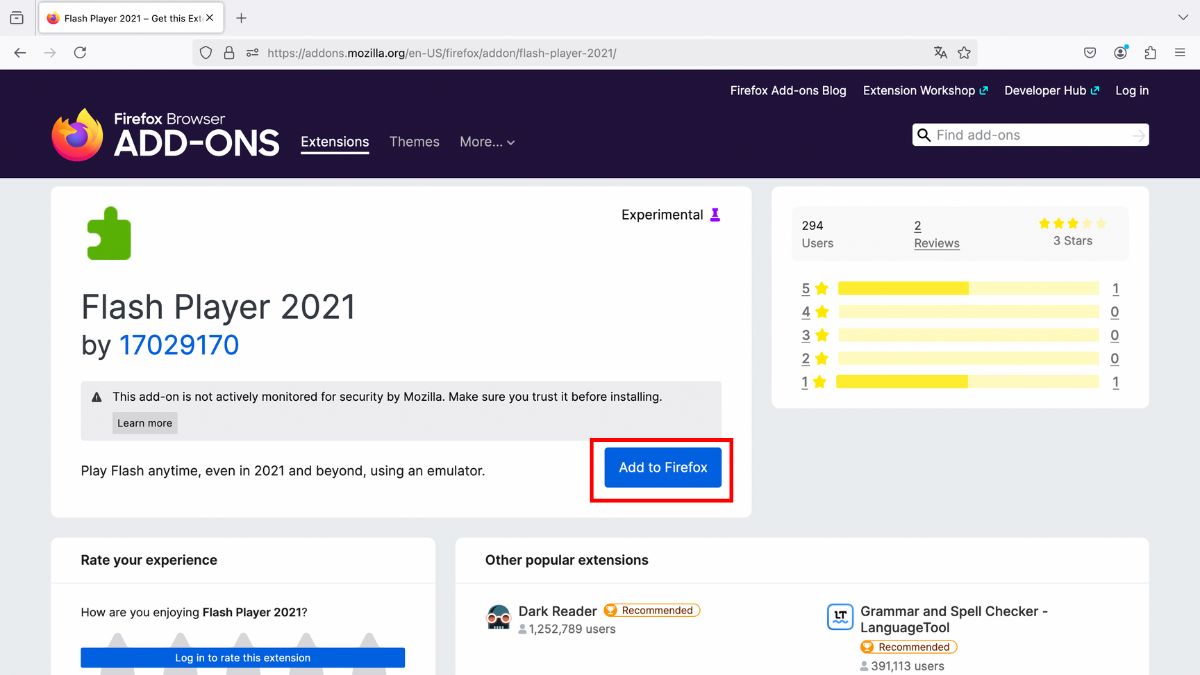This screenshot has width=1200, height=675.
Task: Open the Firefox hamburger menu
Action: (x=1180, y=53)
